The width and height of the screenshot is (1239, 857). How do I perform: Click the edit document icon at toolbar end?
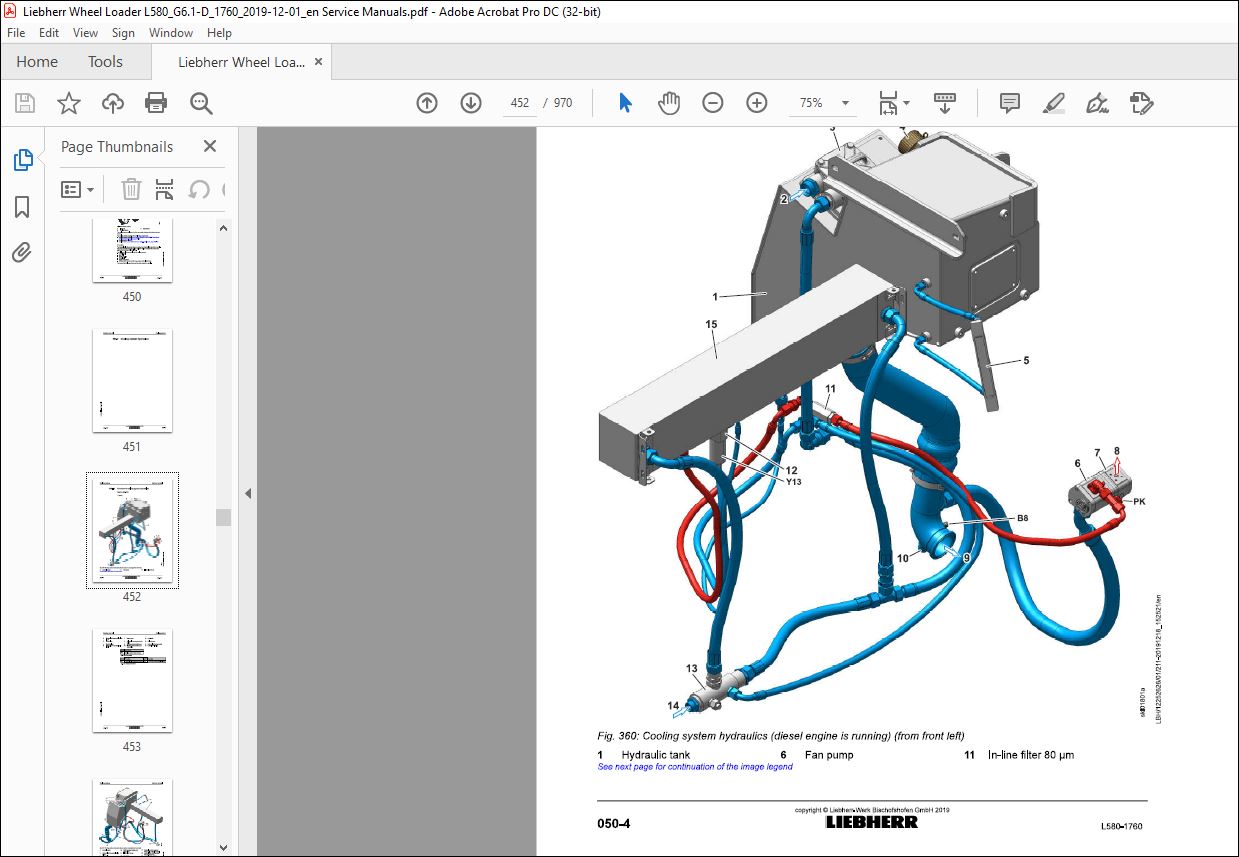tap(1141, 103)
